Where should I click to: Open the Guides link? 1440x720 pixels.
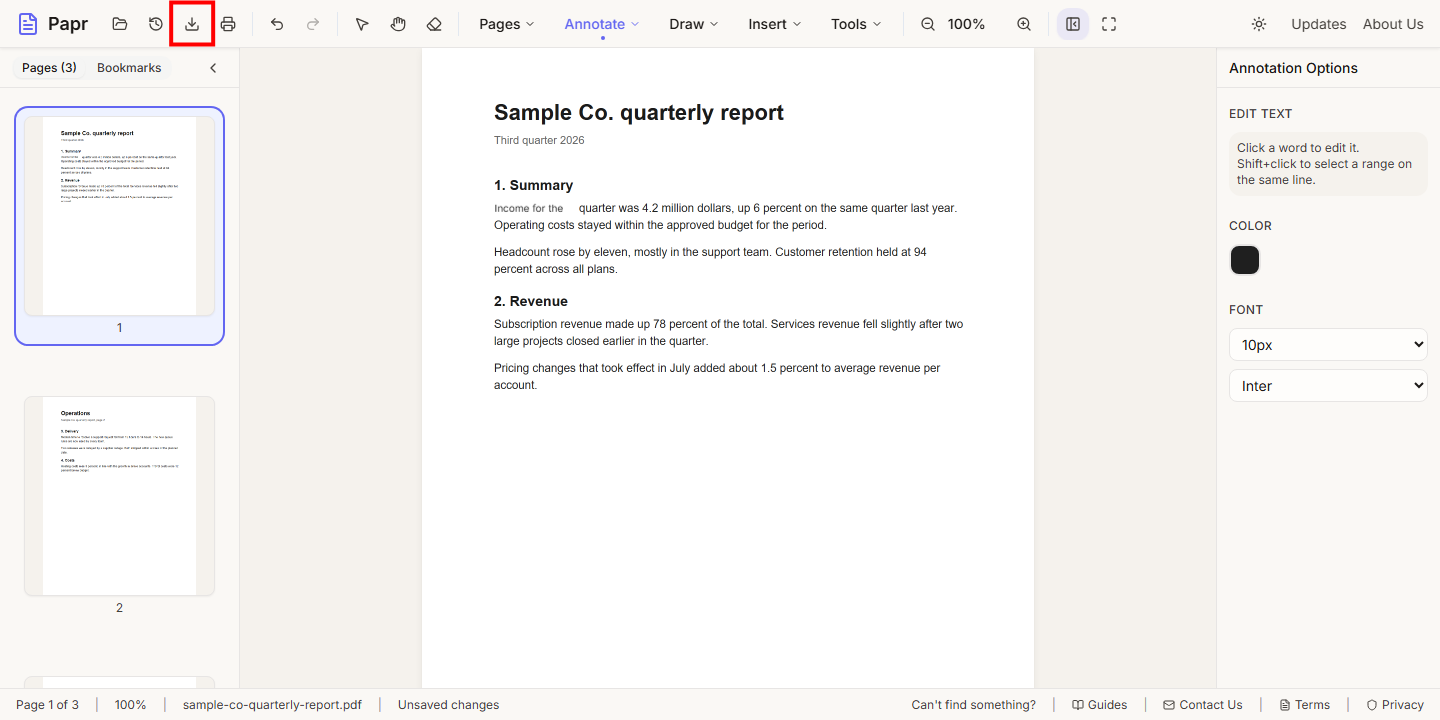click(x=1099, y=705)
